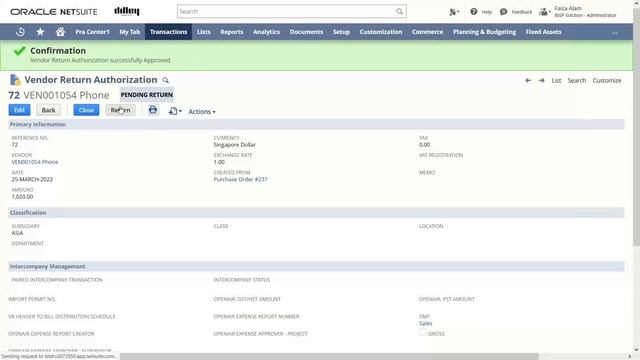Open the Search link at top right
The image size is (640, 360).
click(576, 80)
